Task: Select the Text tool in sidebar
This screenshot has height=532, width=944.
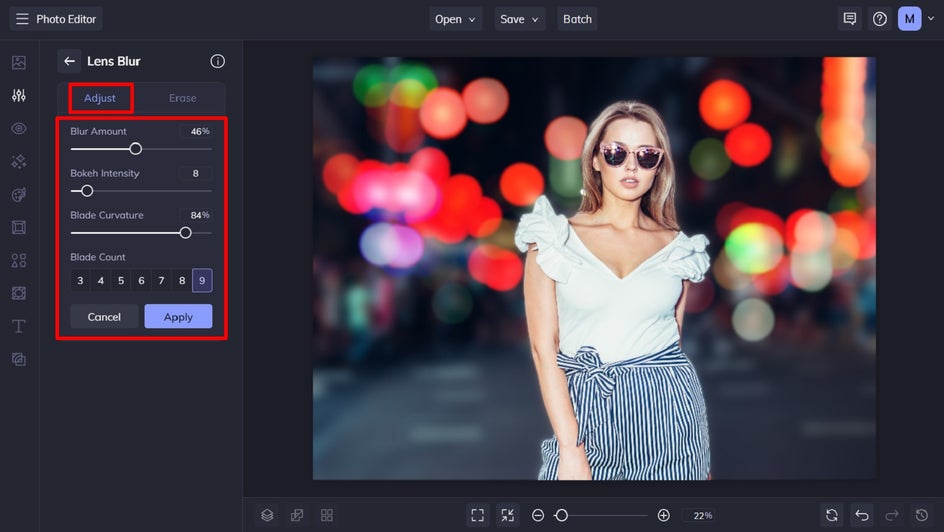Action: tap(18, 326)
